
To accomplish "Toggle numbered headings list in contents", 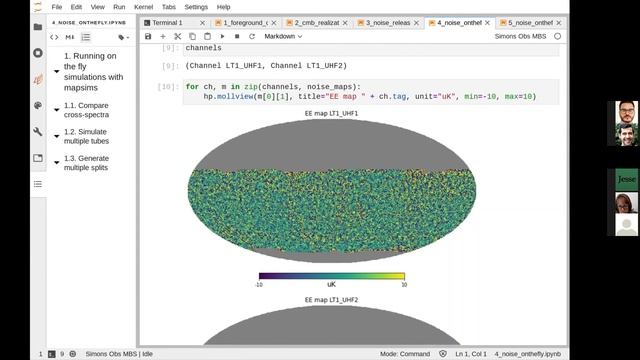I will tap(86, 37).
